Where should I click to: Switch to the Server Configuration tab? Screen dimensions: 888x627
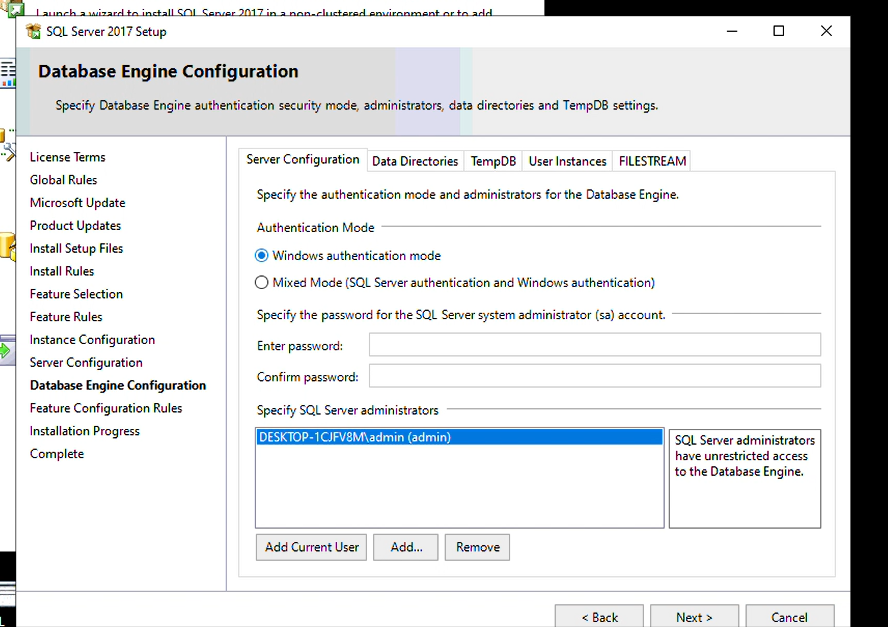tap(303, 160)
